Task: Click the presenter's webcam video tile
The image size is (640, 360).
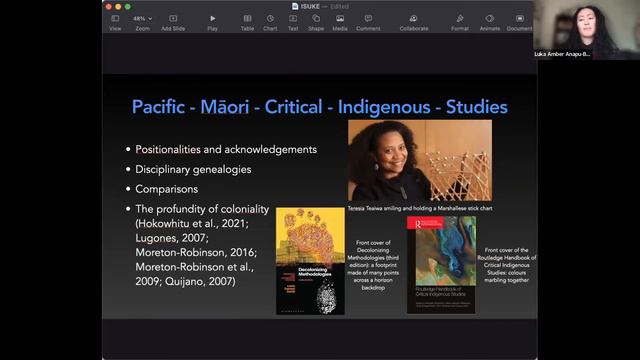Action: click(587, 29)
